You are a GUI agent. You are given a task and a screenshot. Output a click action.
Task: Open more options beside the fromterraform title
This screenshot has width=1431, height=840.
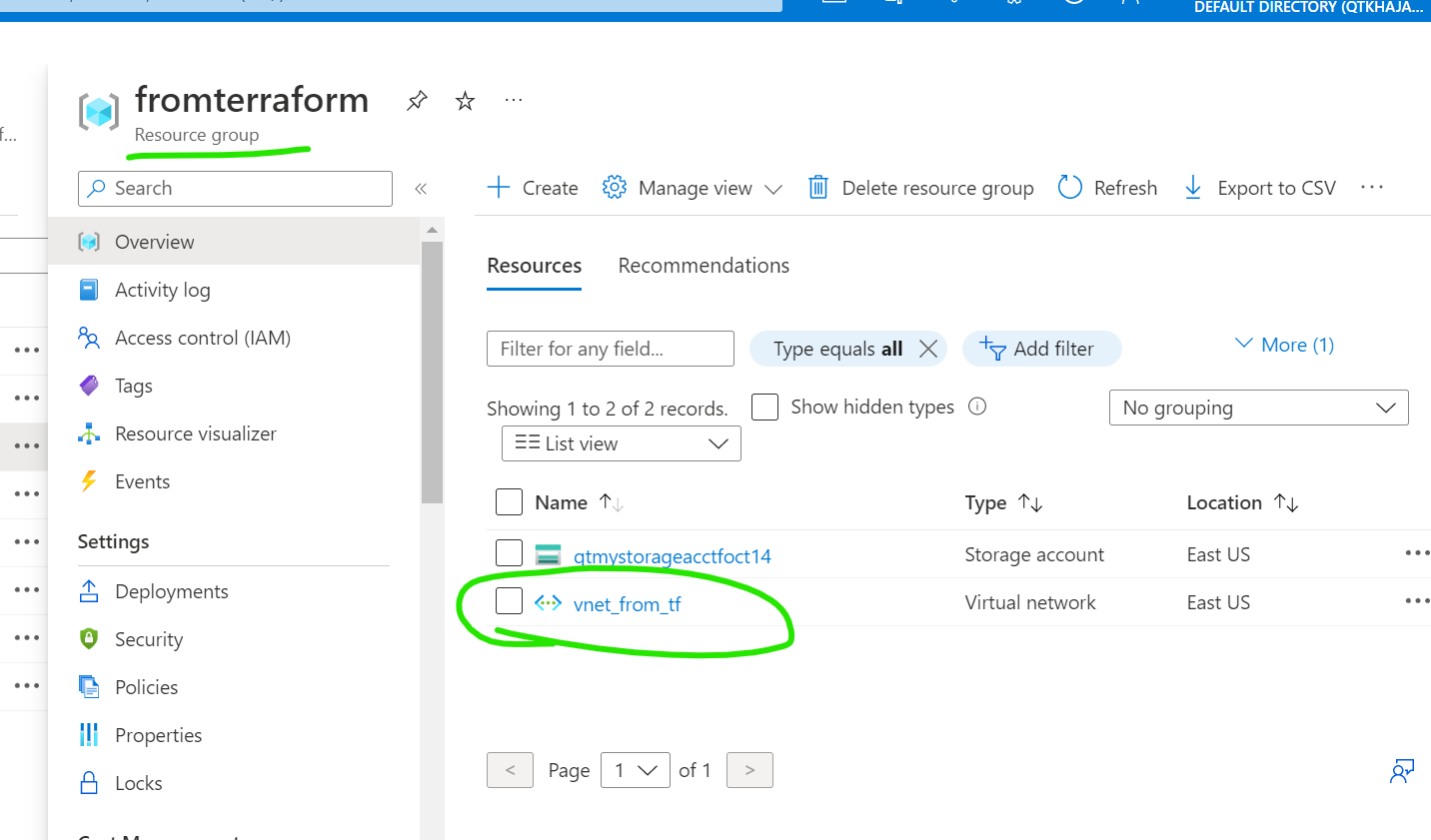coord(514,100)
